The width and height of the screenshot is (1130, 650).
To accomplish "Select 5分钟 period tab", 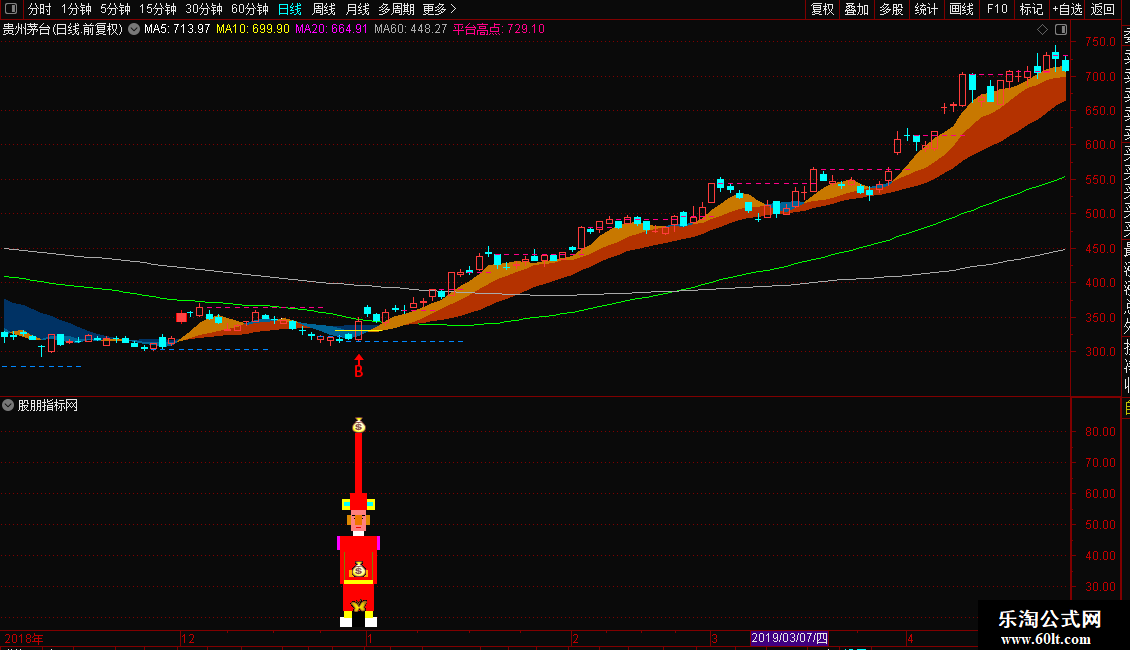I will 115,9.
